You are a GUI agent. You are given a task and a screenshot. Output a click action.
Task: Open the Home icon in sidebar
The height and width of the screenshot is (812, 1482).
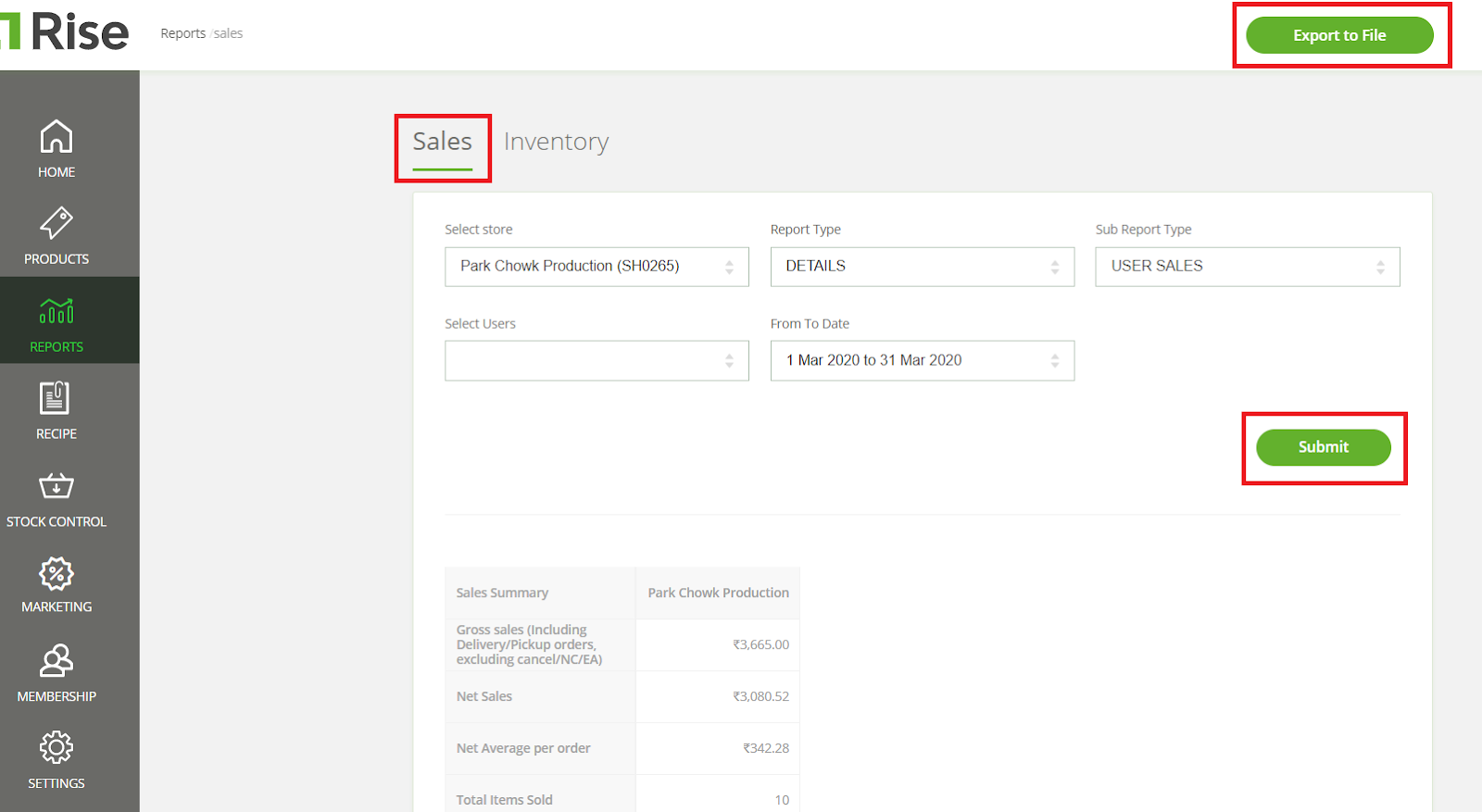point(57,137)
